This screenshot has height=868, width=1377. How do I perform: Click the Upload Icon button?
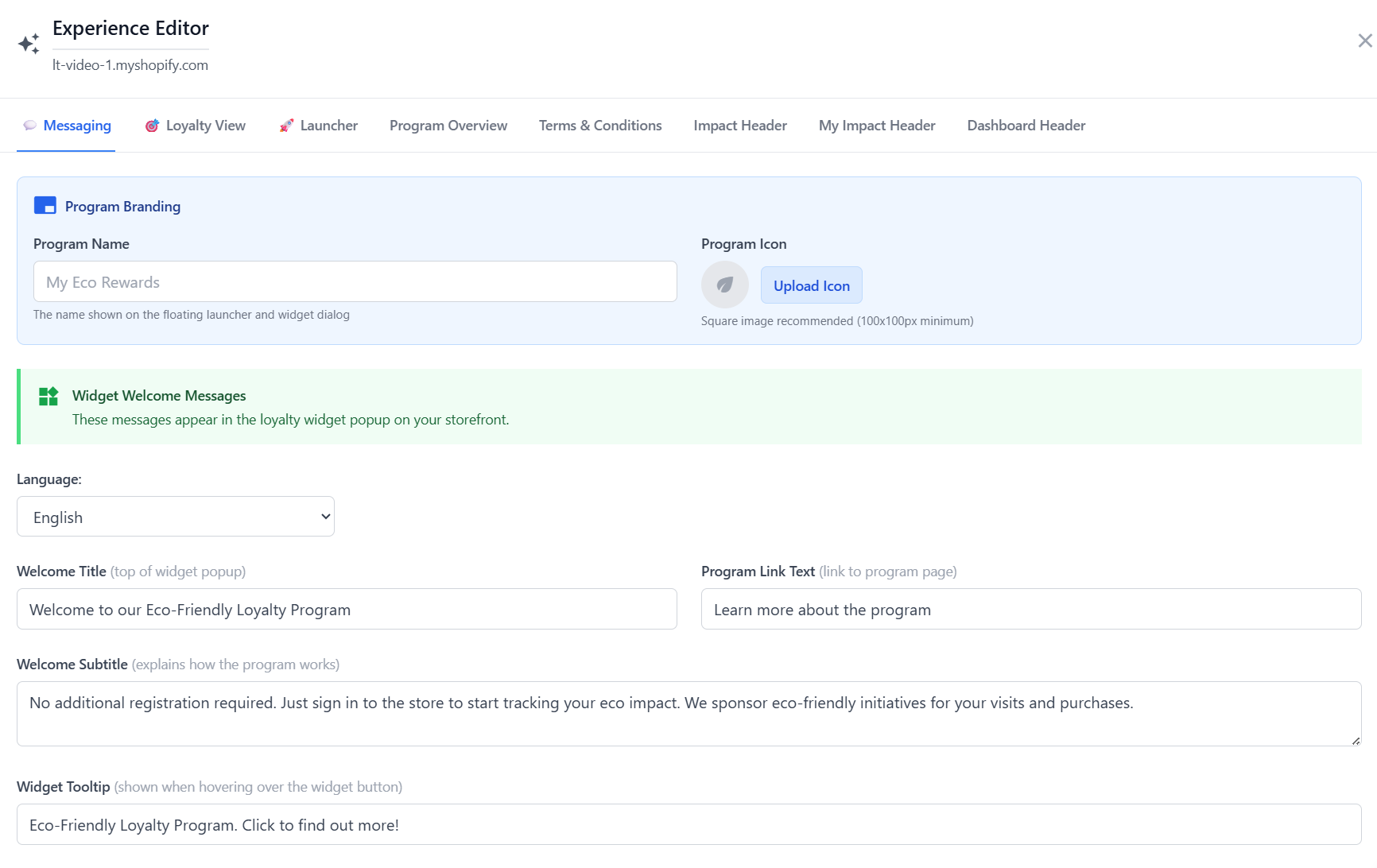(x=811, y=285)
